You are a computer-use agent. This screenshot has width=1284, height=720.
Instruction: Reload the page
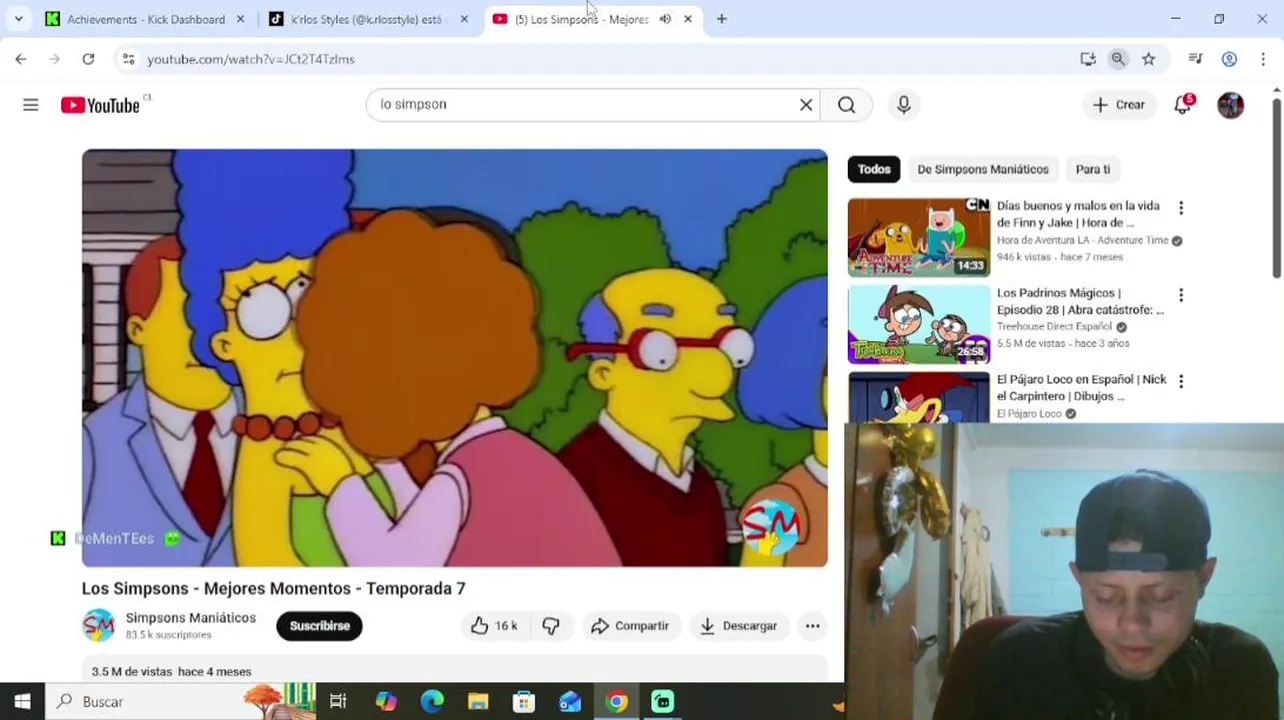click(x=88, y=59)
